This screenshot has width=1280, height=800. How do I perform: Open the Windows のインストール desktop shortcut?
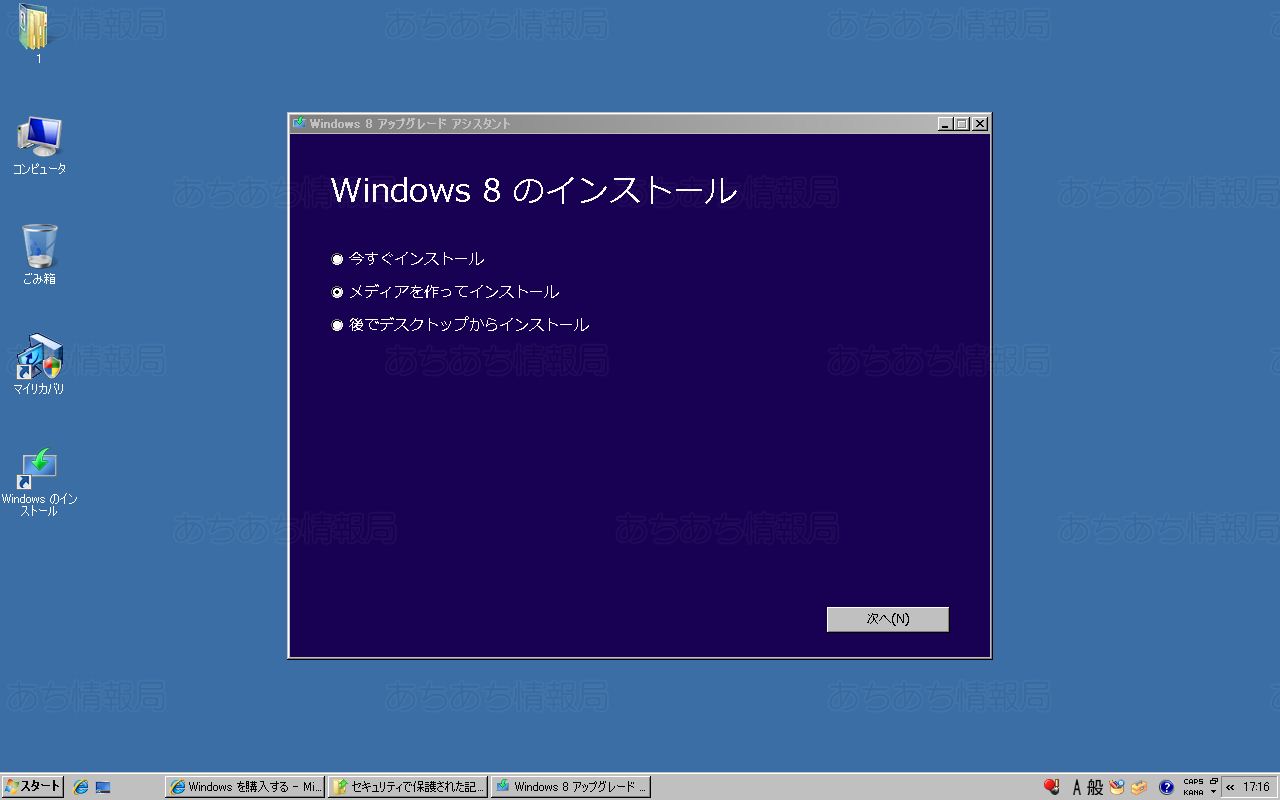pyautogui.click(x=39, y=468)
